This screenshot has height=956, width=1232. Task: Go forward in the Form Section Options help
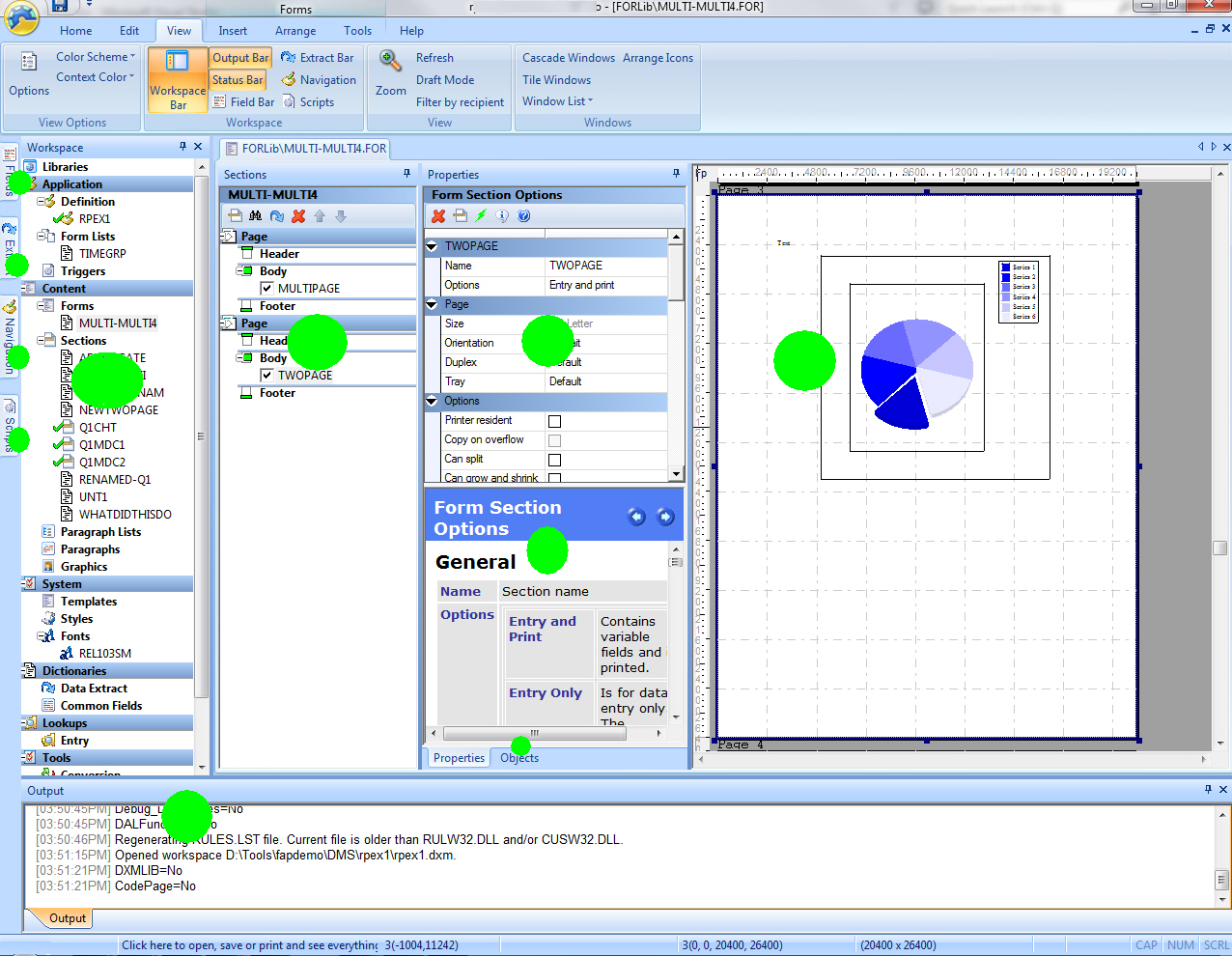[665, 517]
